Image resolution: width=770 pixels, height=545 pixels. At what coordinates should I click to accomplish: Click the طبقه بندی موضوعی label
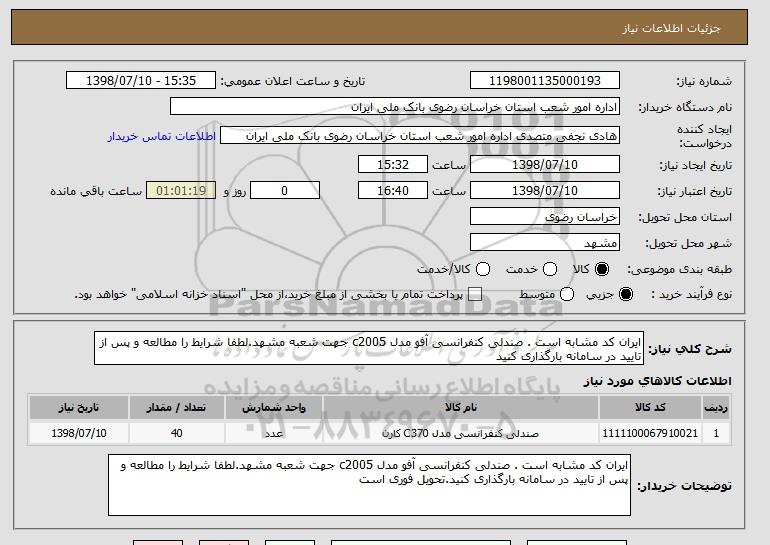coord(680,269)
